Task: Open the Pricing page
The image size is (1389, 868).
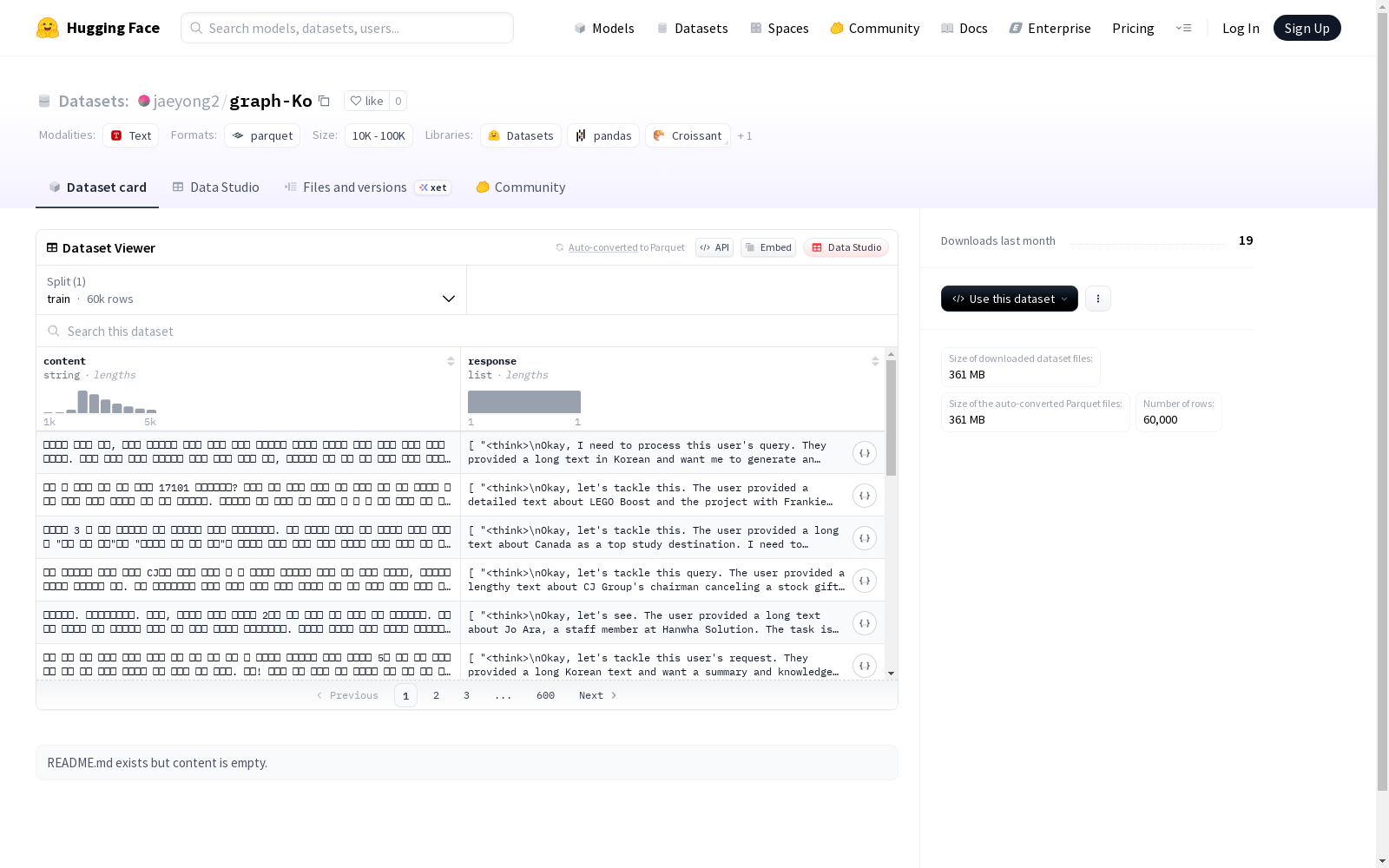Action: pyautogui.click(x=1133, y=28)
